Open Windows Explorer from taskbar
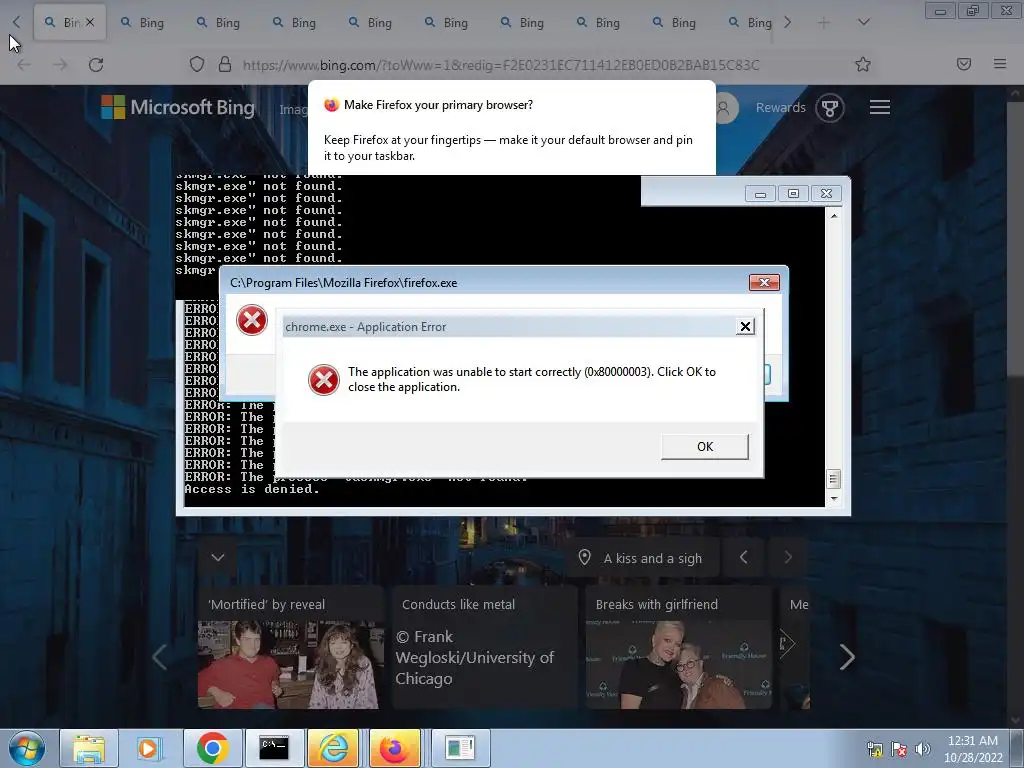1024x768 pixels. tap(89, 748)
